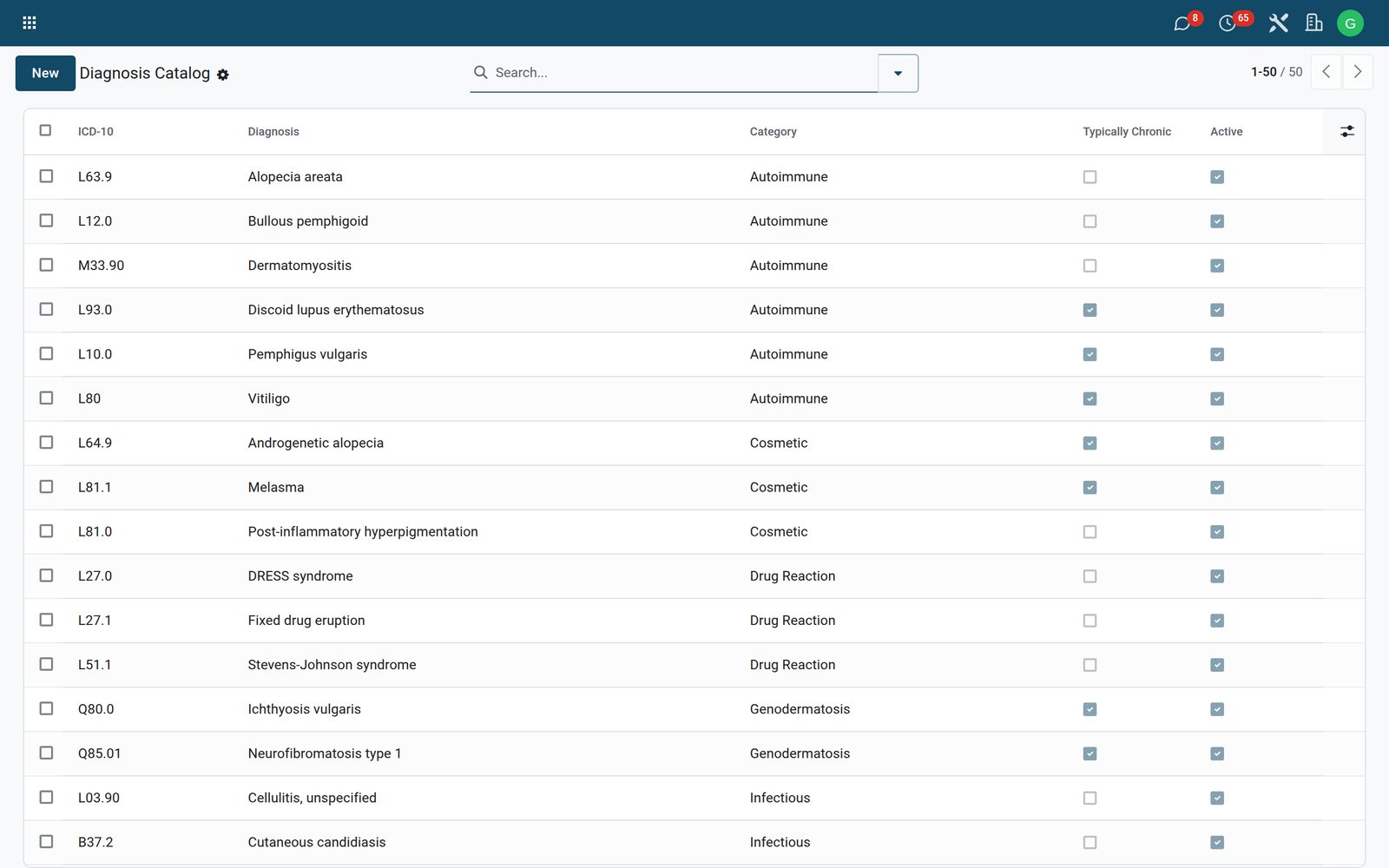Select the Melasma row checkbox
Viewport: 1389px width, 868px height.
(x=46, y=486)
